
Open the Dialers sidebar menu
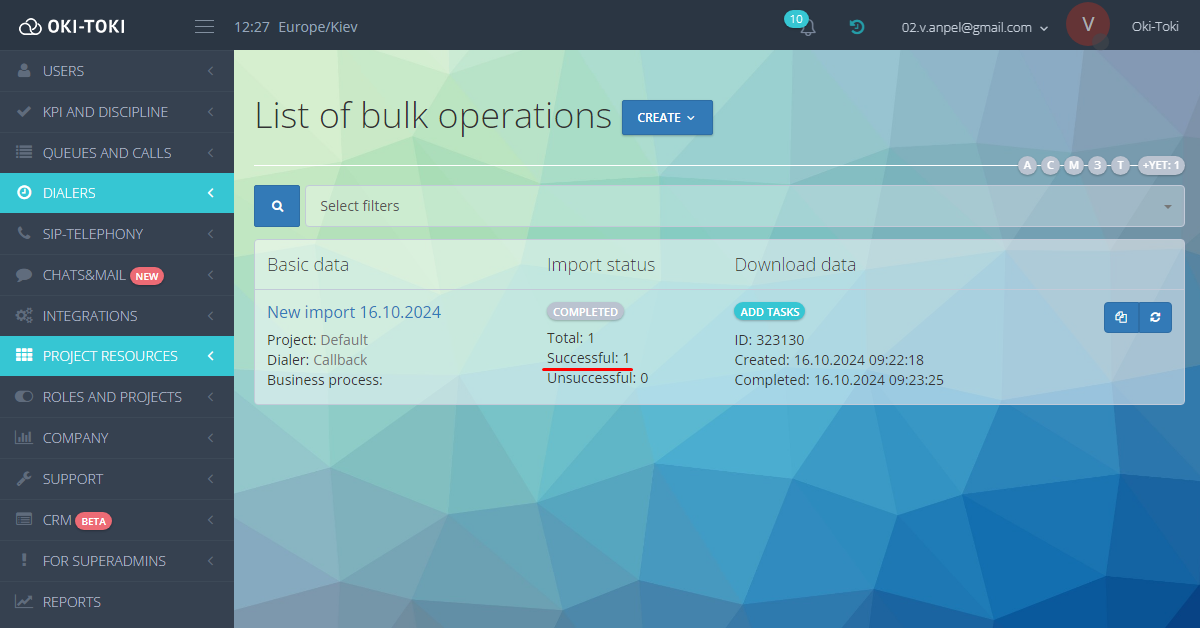(x=117, y=193)
